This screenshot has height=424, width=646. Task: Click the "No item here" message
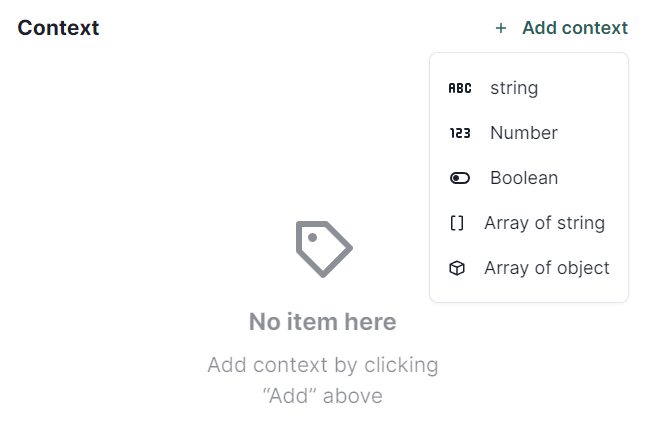322,322
